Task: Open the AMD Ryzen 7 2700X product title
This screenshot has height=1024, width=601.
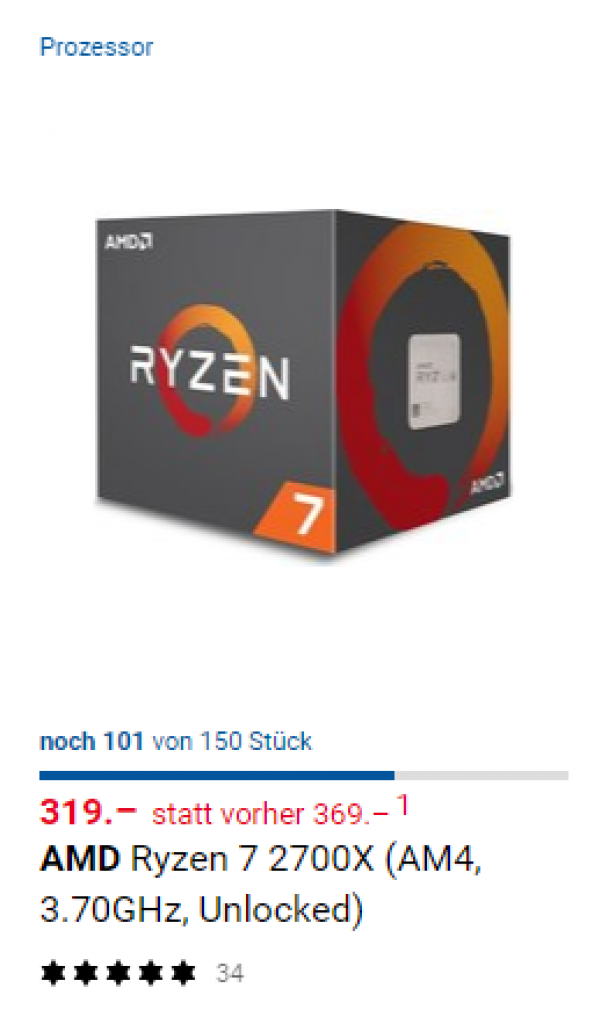Action: (261, 884)
